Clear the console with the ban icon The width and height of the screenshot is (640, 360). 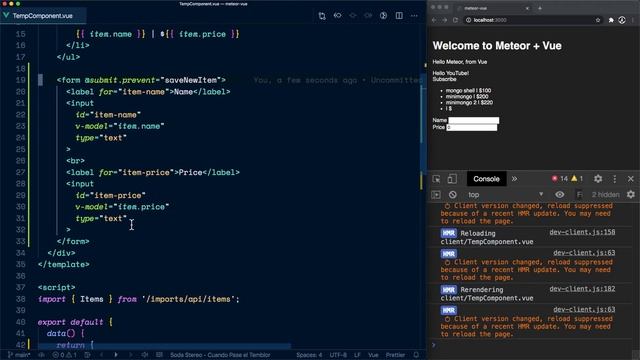452,195
